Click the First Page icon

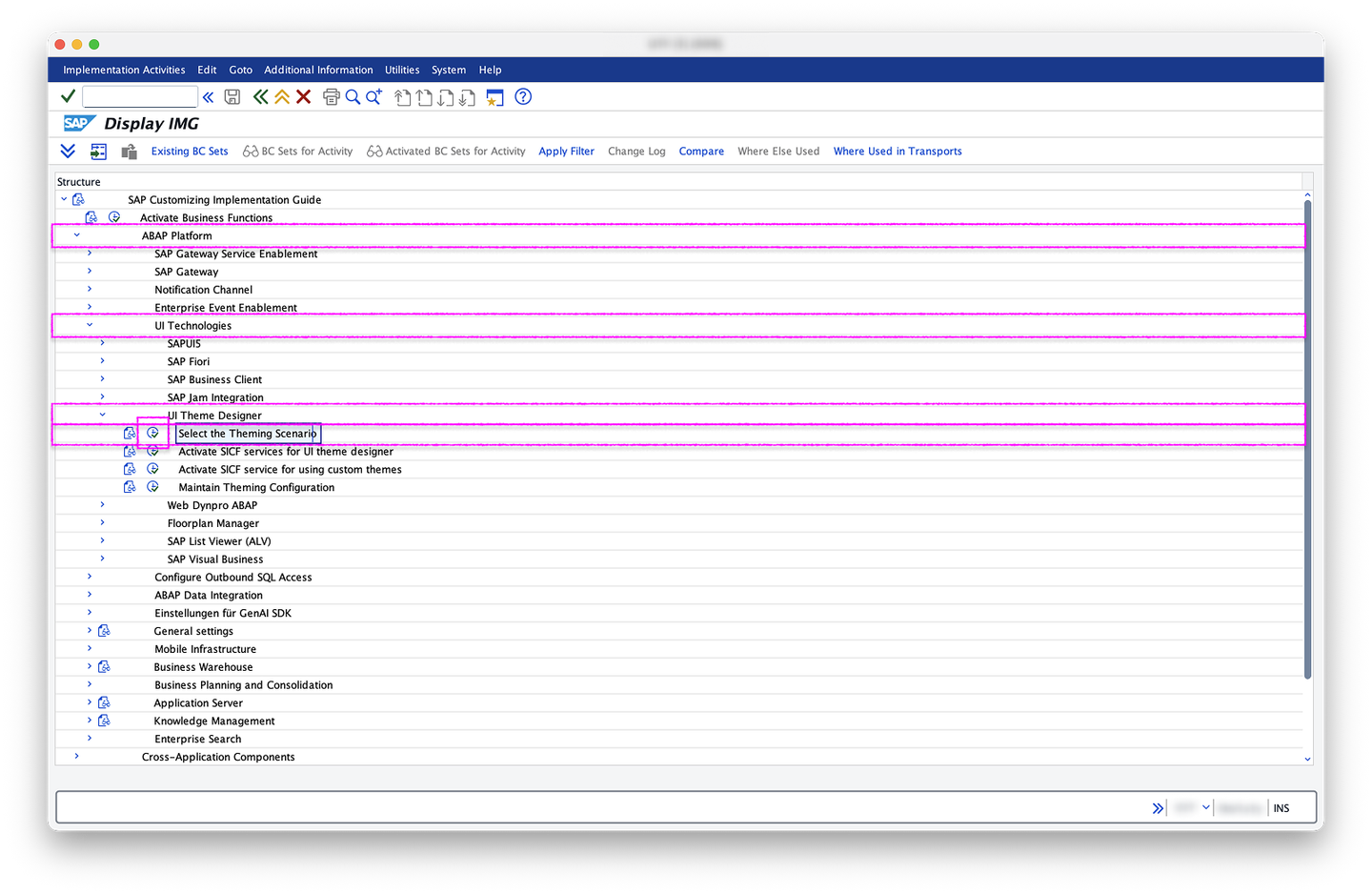(403, 97)
